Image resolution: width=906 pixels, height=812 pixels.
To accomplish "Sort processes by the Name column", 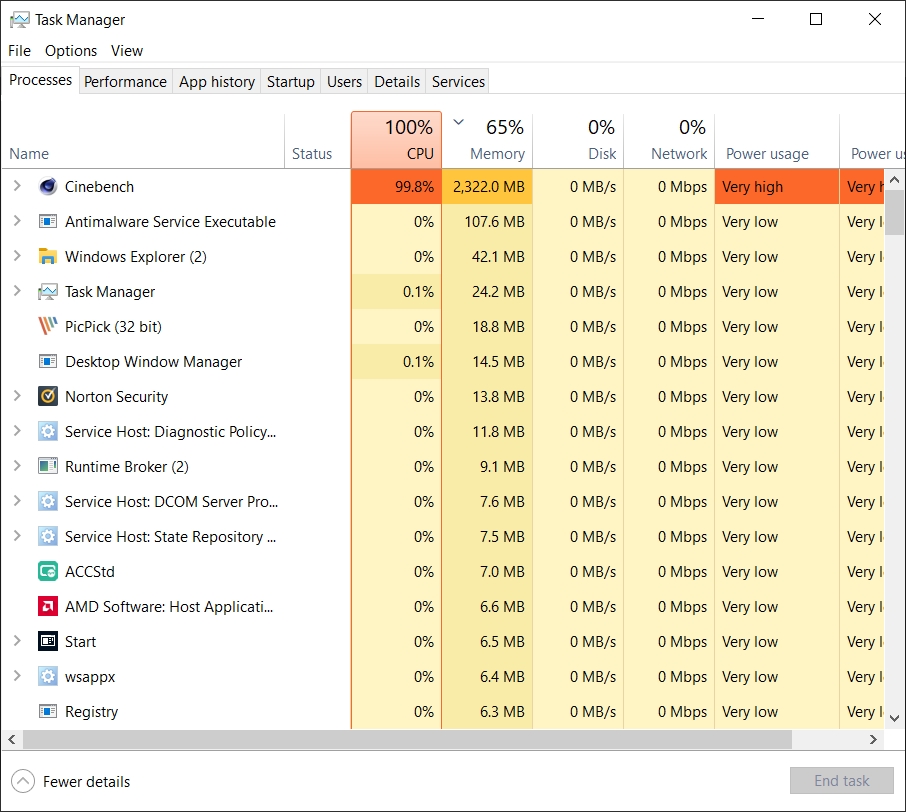I will pos(143,140).
